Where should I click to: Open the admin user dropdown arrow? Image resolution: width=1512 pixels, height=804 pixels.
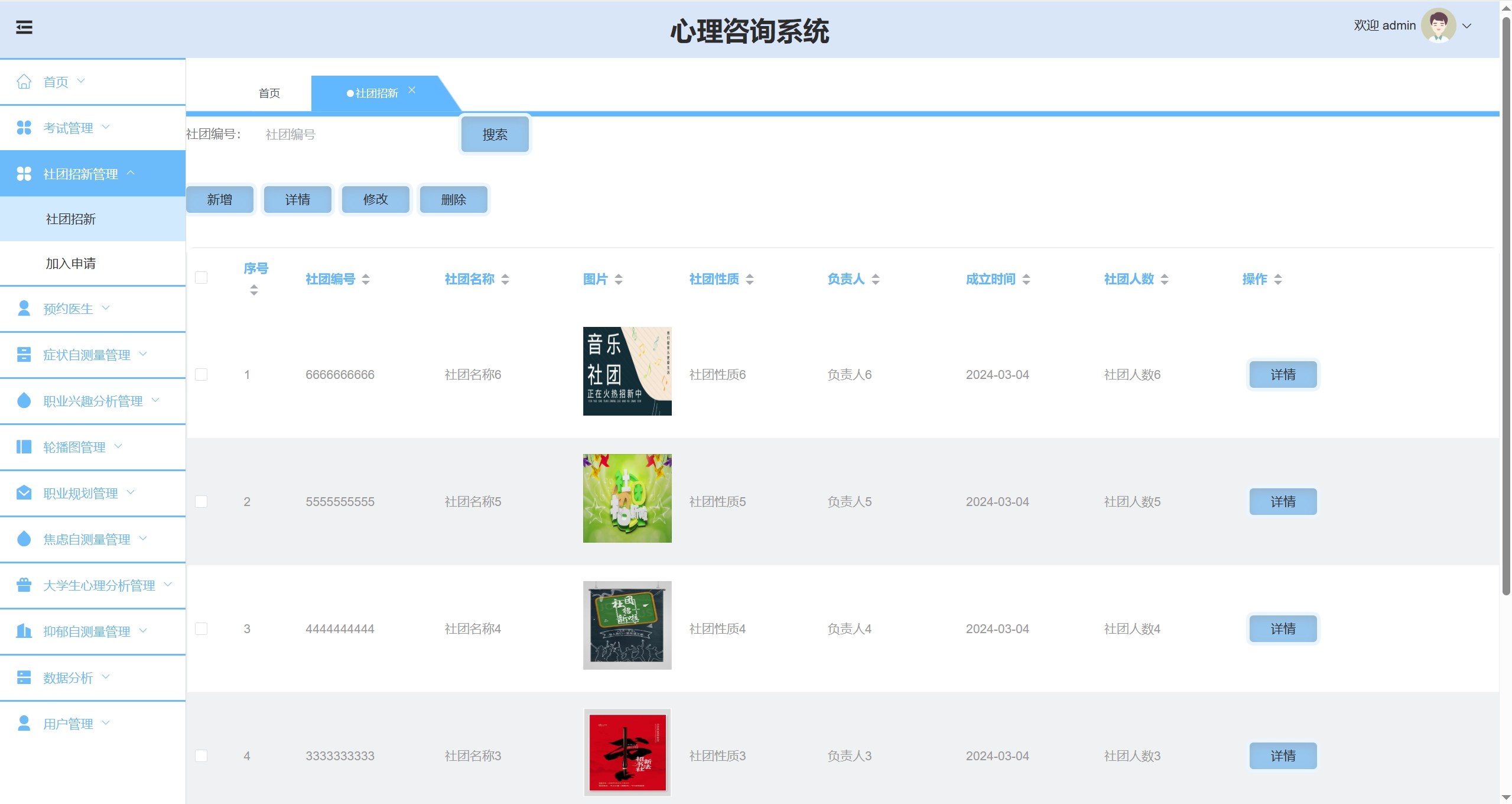pos(1467,26)
